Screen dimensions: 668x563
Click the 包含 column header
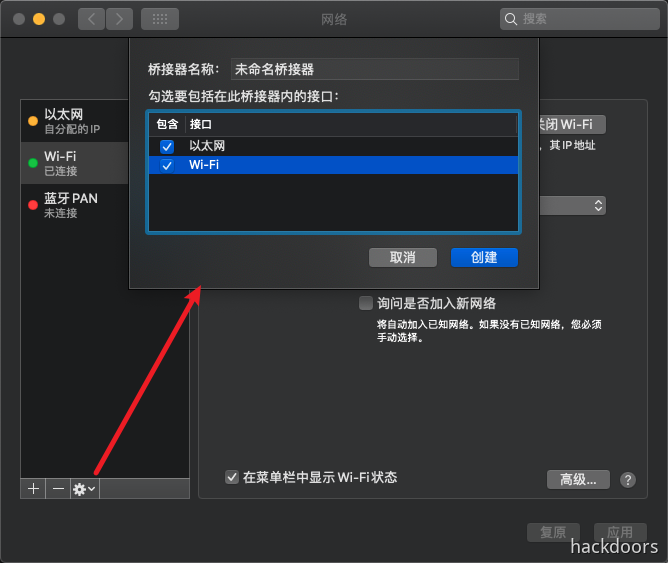[x=167, y=124]
